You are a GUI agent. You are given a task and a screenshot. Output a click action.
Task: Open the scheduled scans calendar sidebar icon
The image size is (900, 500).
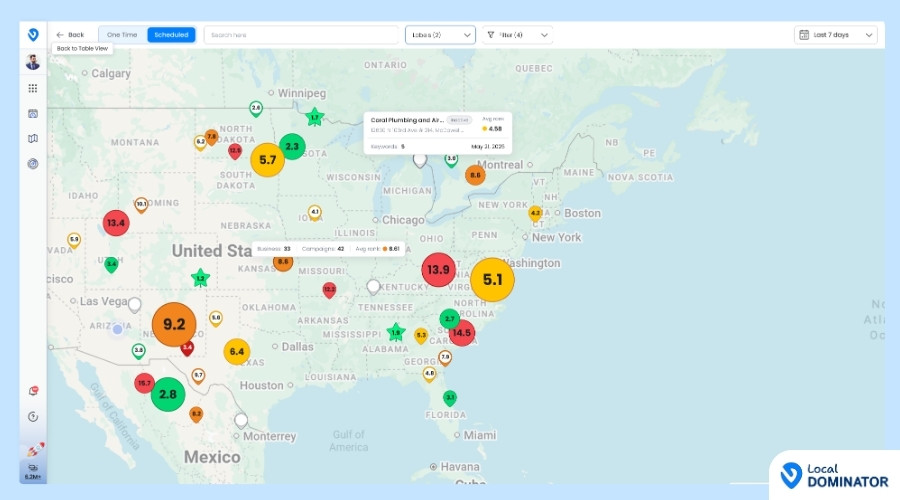(33, 114)
